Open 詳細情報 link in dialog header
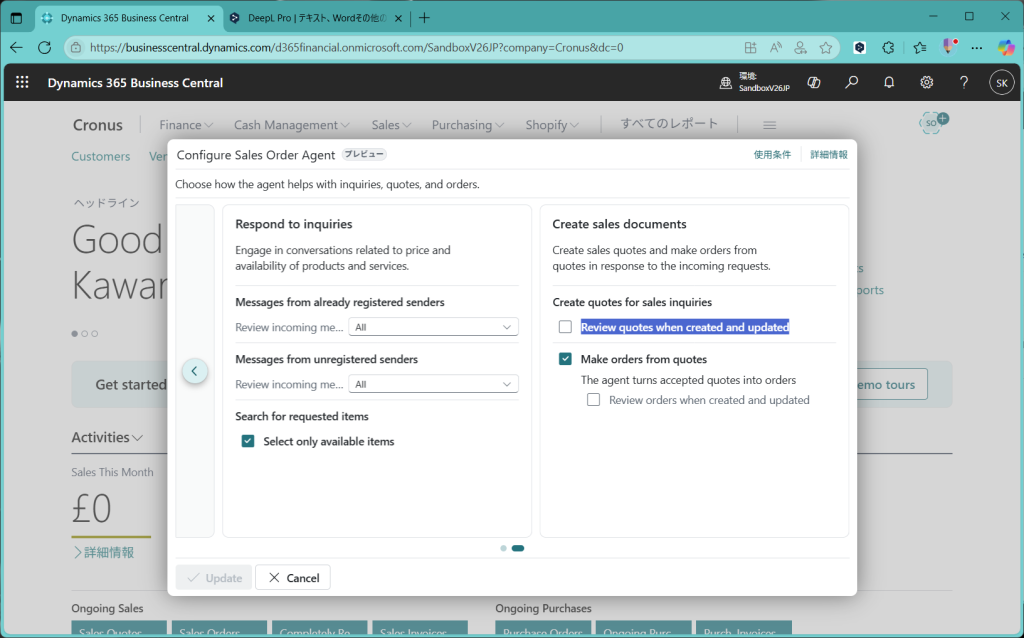1024x638 pixels. pyautogui.click(x=829, y=155)
